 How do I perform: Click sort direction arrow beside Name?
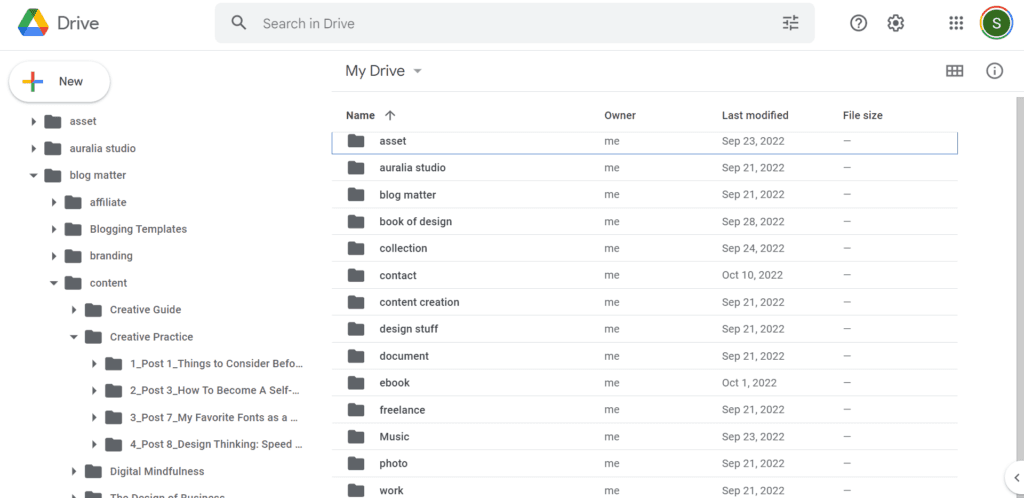click(390, 116)
